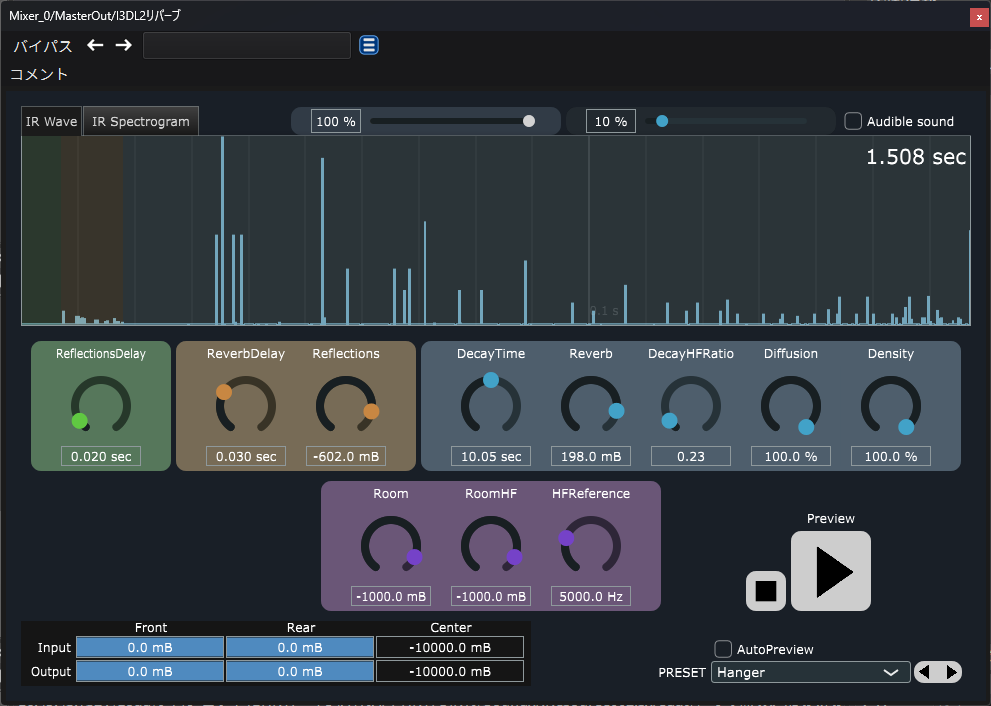Open the PRESET dropdown showing Hanger
The height and width of the screenshot is (706, 991).
[810, 672]
